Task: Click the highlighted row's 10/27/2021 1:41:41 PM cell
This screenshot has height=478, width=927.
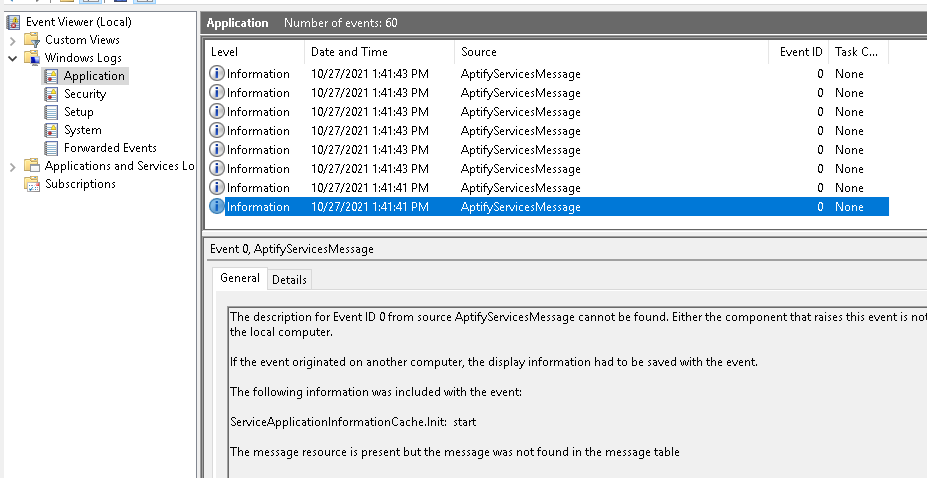Action: 369,207
